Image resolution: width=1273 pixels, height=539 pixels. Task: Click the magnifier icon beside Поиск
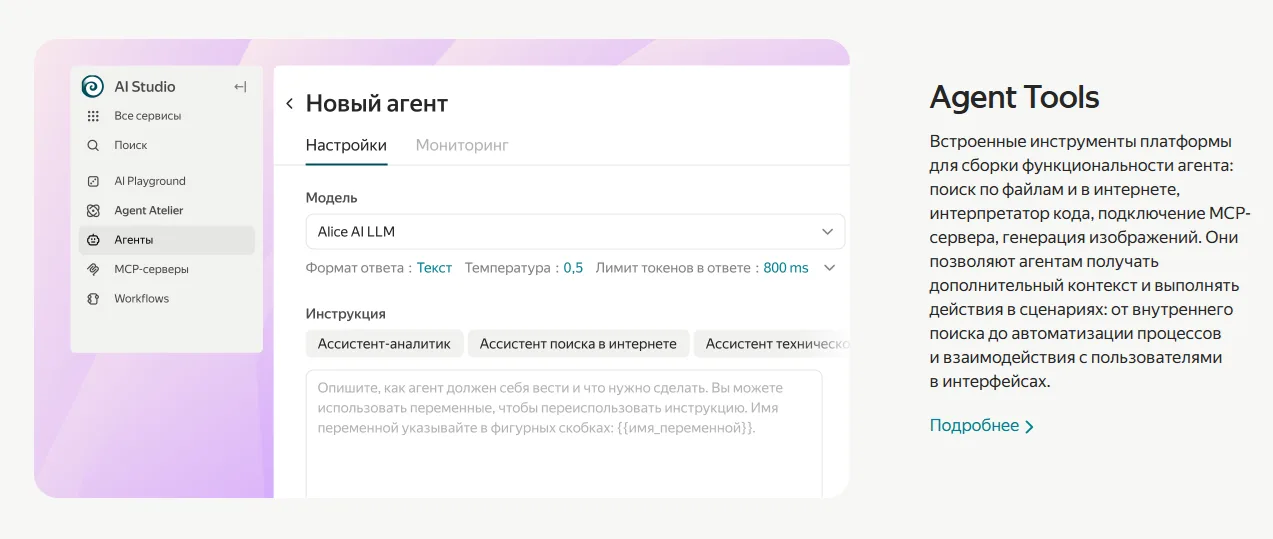pos(93,145)
